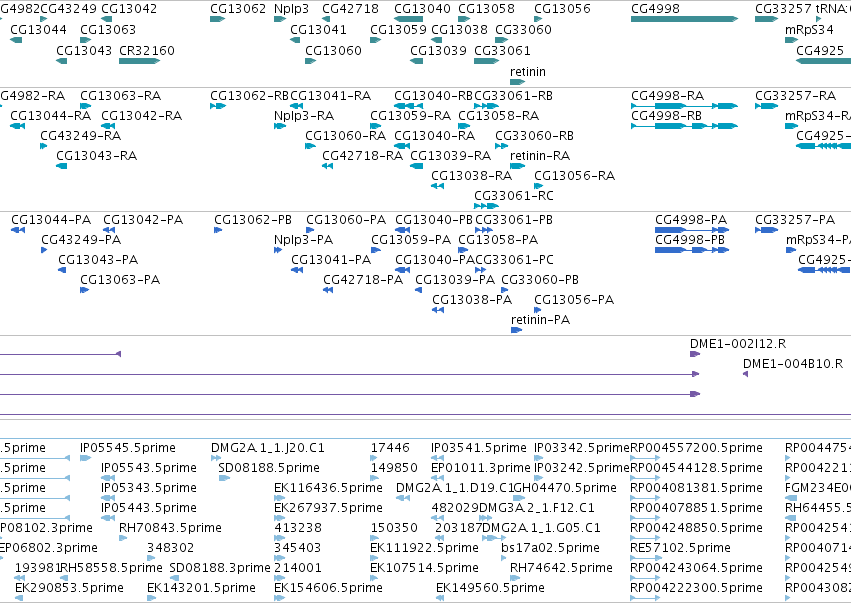Click protein CG33061-PC
This screenshot has height=603, width=851.
click(x=515, y=260)
